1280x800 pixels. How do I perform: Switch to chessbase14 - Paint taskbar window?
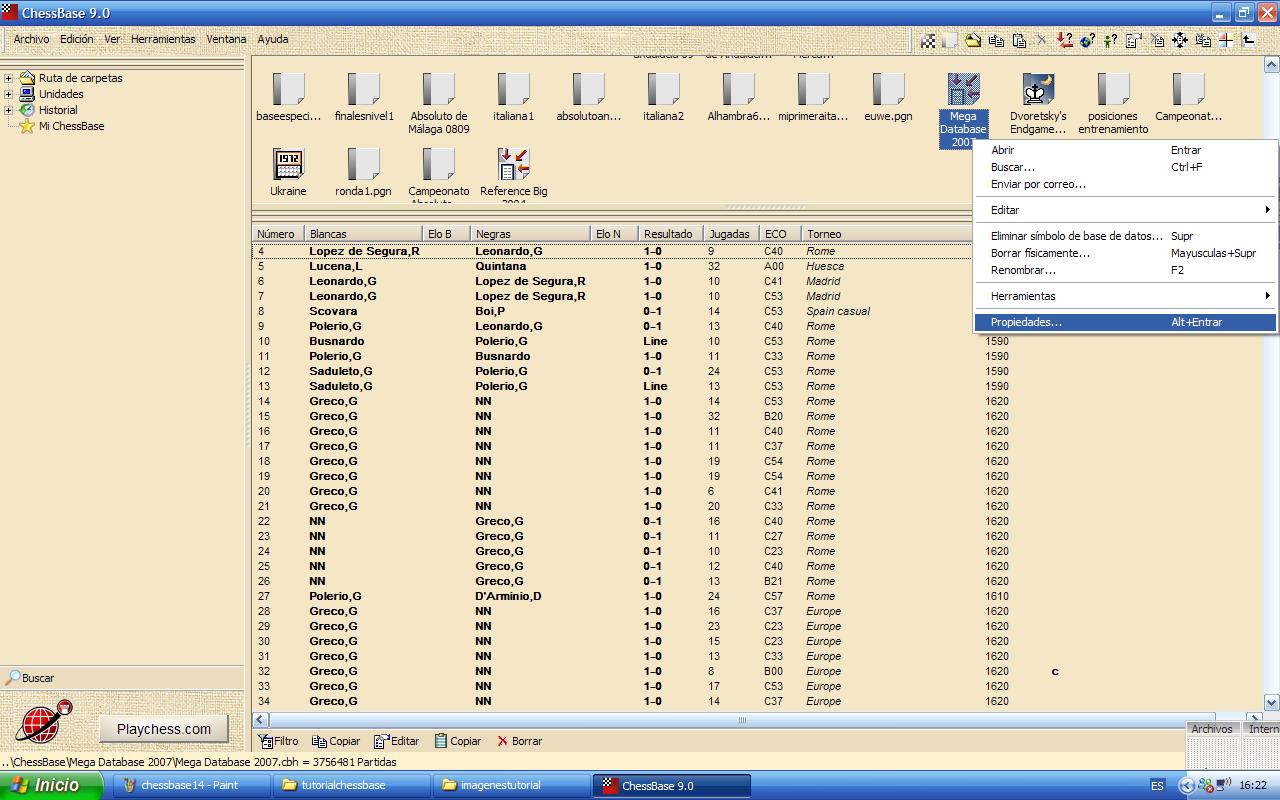coord(189,785)
